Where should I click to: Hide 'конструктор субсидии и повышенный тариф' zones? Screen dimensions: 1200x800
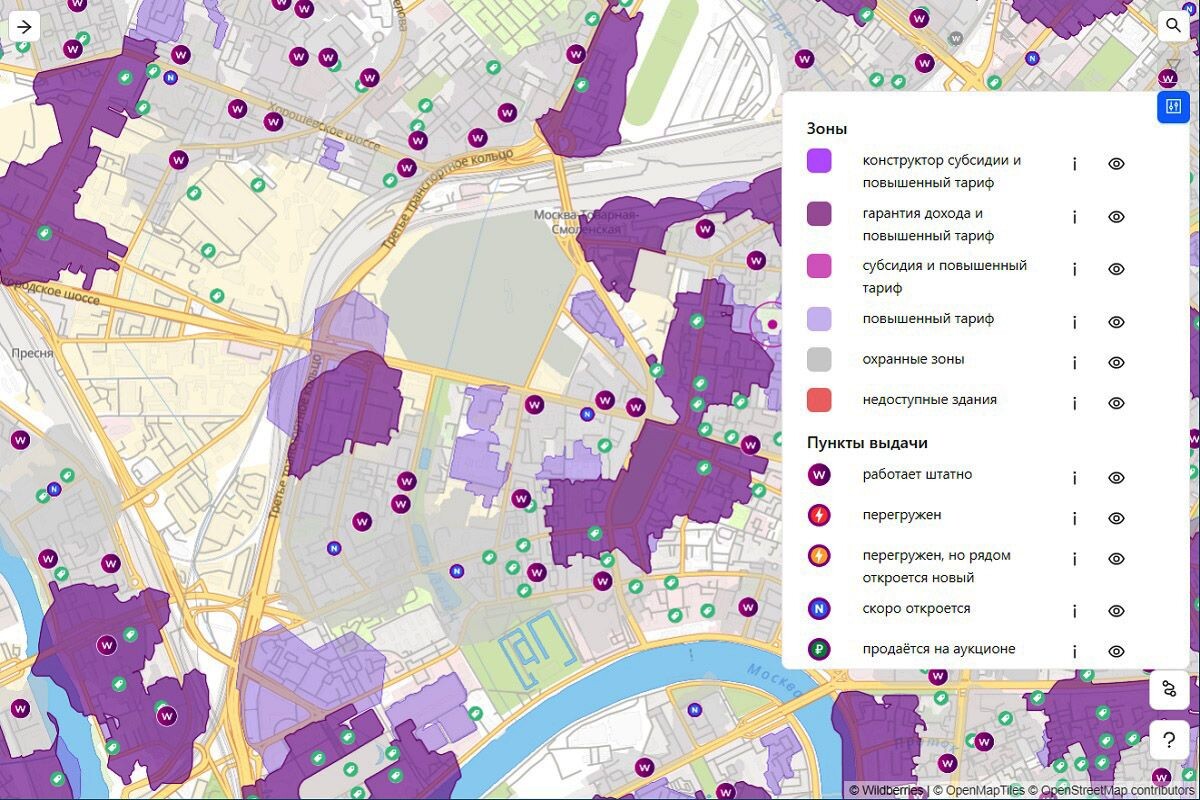click(x=1117, y=164)
